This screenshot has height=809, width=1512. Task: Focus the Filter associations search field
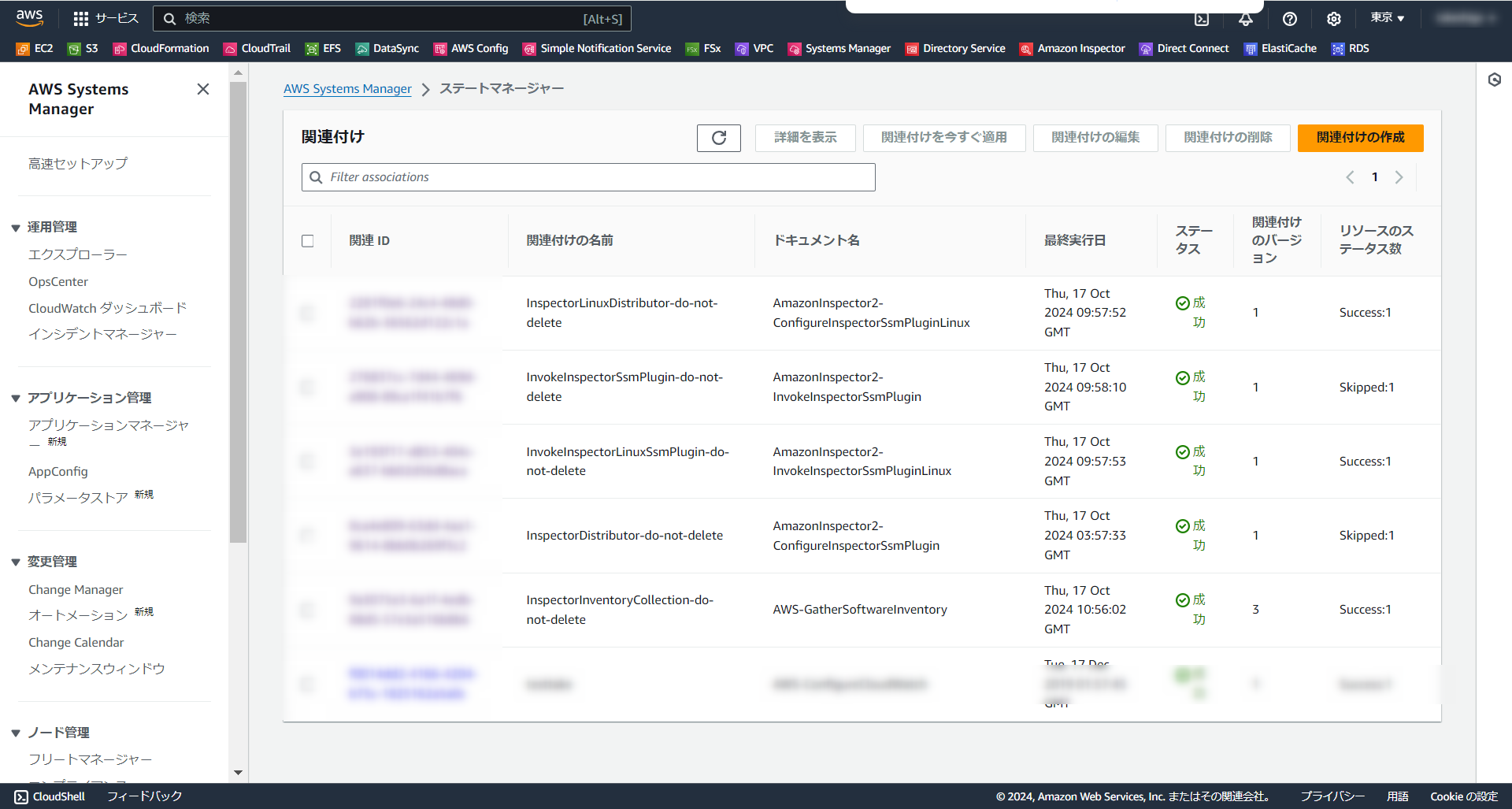[588, 177]
